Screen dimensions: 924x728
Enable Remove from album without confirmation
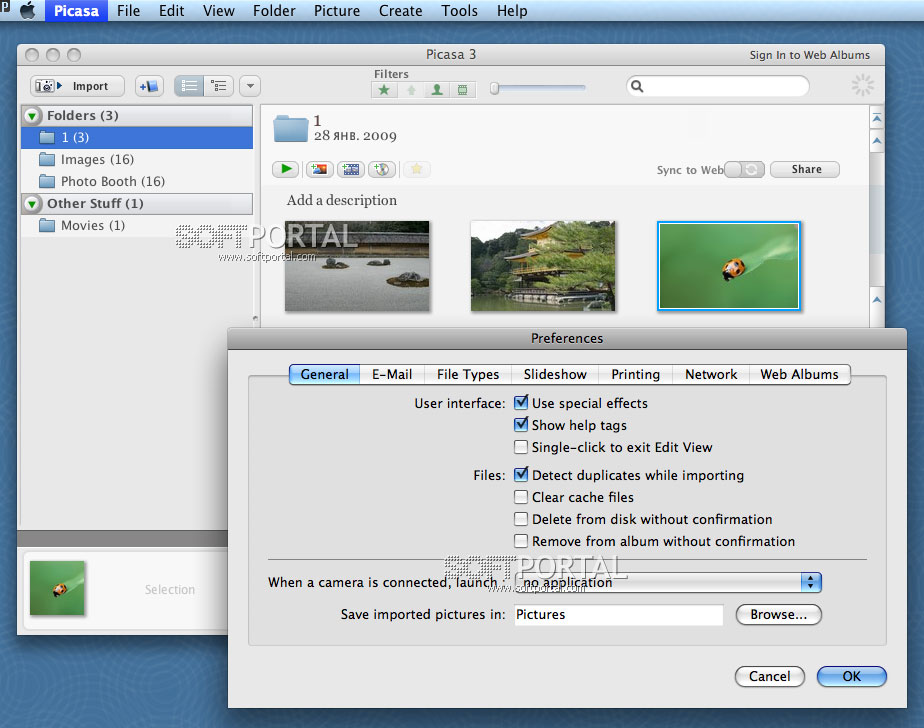pyautogui.click(x=521, y=541)
